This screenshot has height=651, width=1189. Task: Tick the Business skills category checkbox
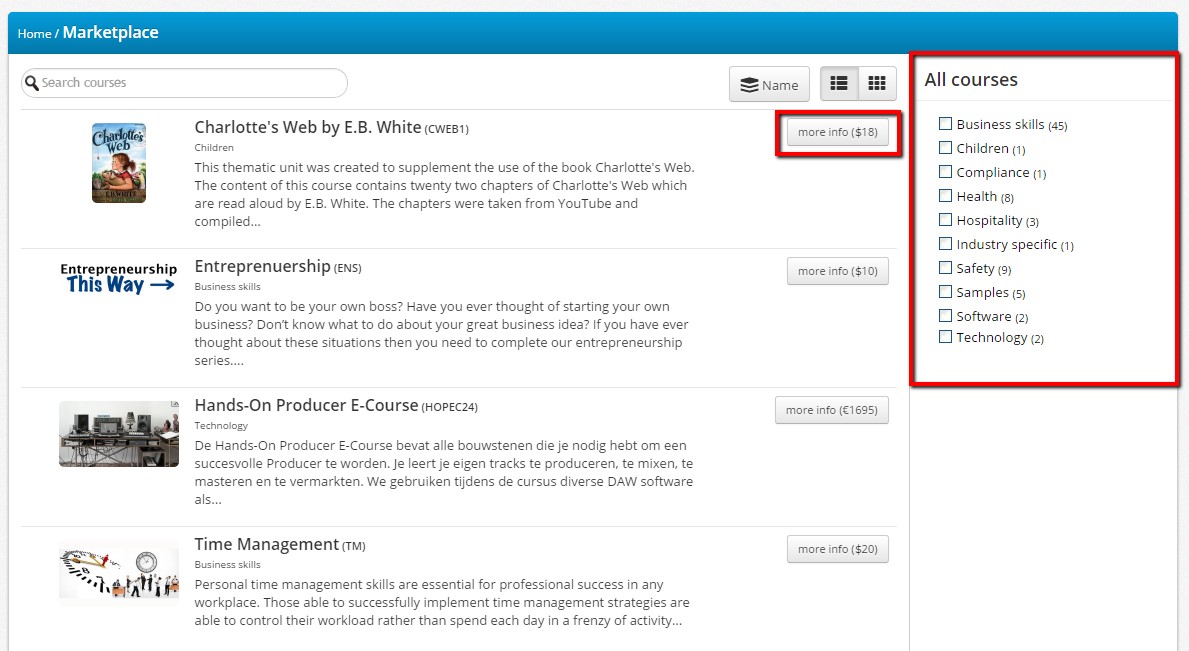tap(945, 124)
